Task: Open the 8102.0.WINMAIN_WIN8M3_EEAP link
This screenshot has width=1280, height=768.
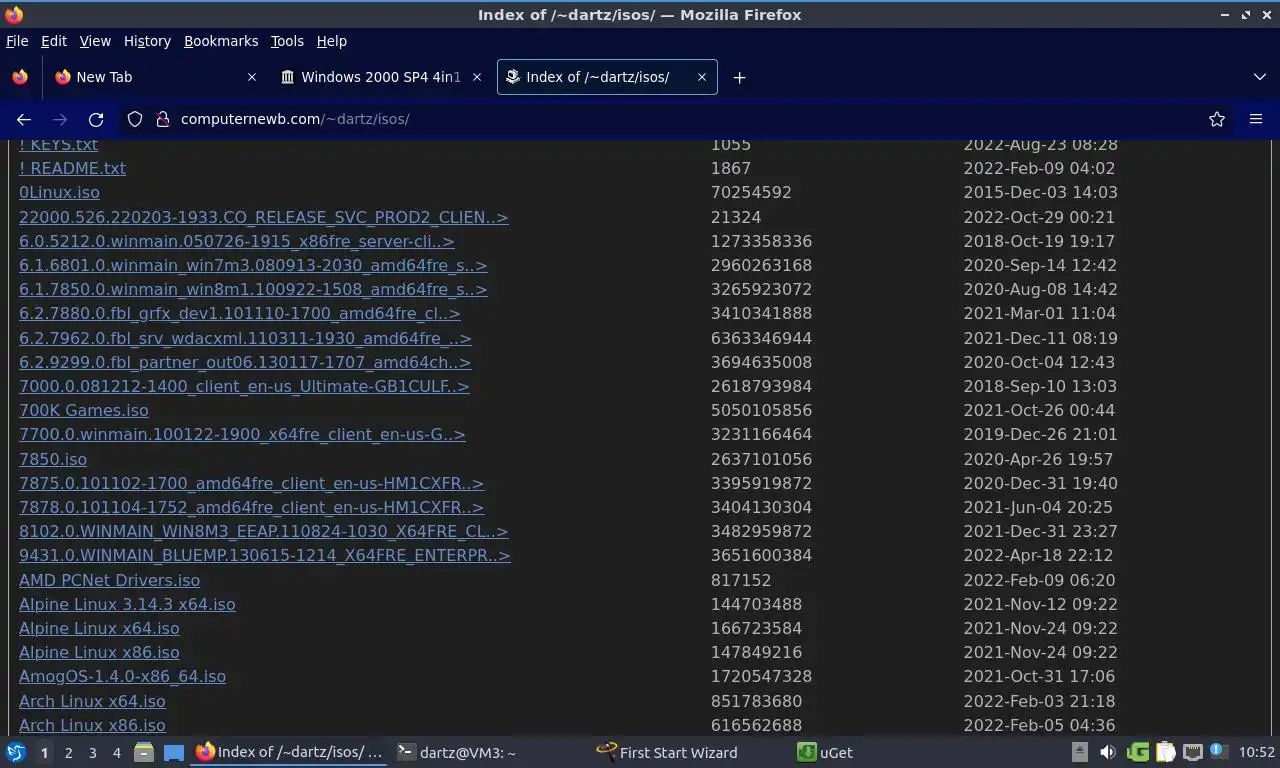Action: [263, 531]
